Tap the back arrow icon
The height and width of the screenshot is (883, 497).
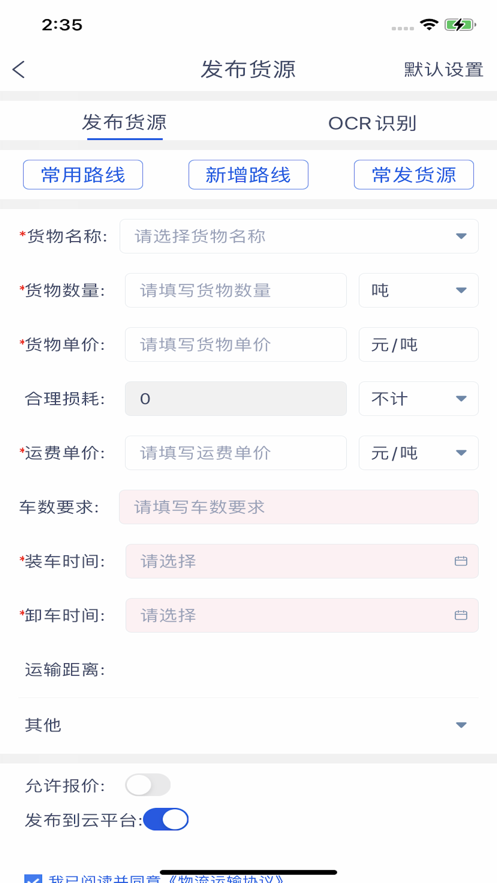[x=19, y=70]
